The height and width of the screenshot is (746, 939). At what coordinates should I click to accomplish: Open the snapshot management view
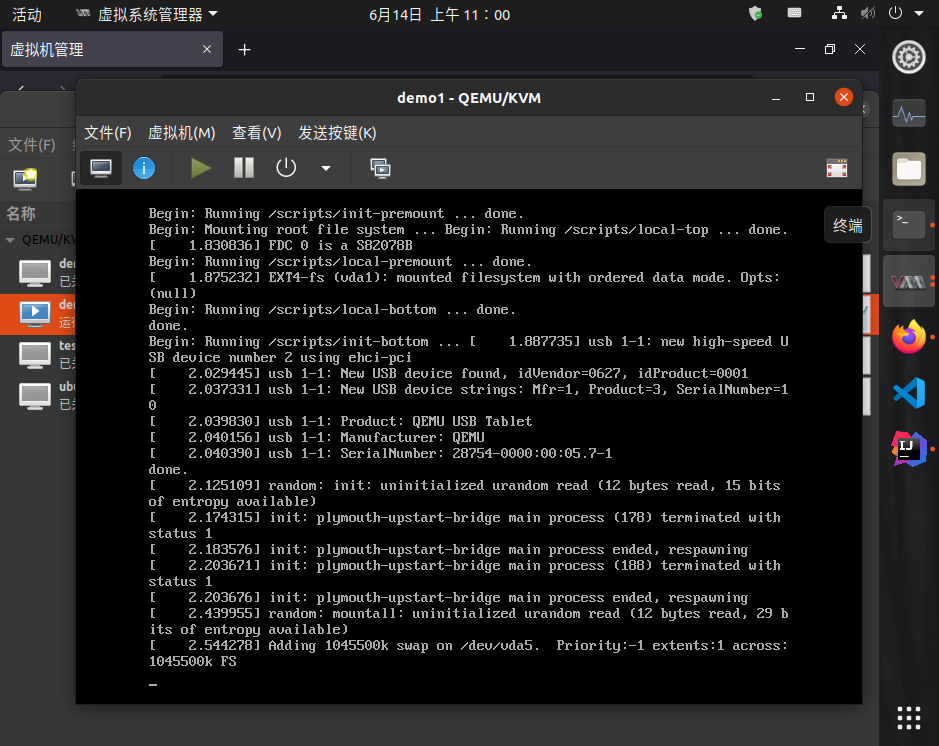pyautogui.click(x=380, y=168)
